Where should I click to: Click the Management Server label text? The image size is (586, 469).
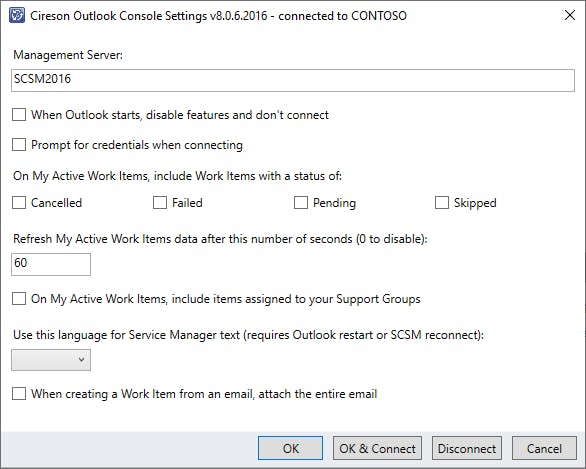(68, 55)
